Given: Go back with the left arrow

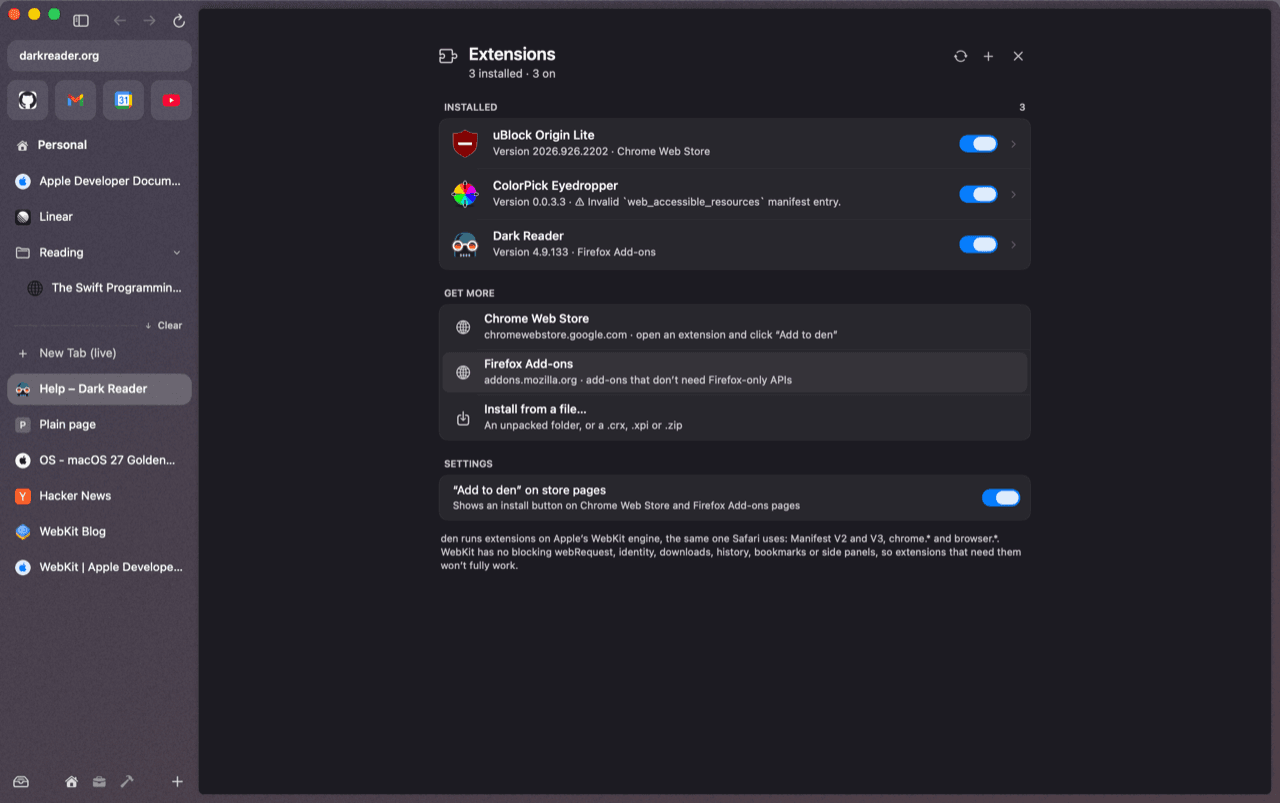Looking at the screenshot, I should (120, 21).
